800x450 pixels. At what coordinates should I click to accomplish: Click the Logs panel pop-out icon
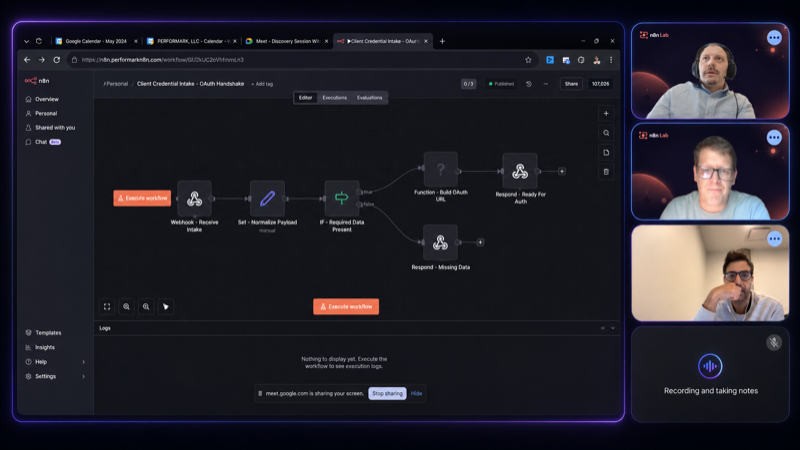[x=603, y=328]
